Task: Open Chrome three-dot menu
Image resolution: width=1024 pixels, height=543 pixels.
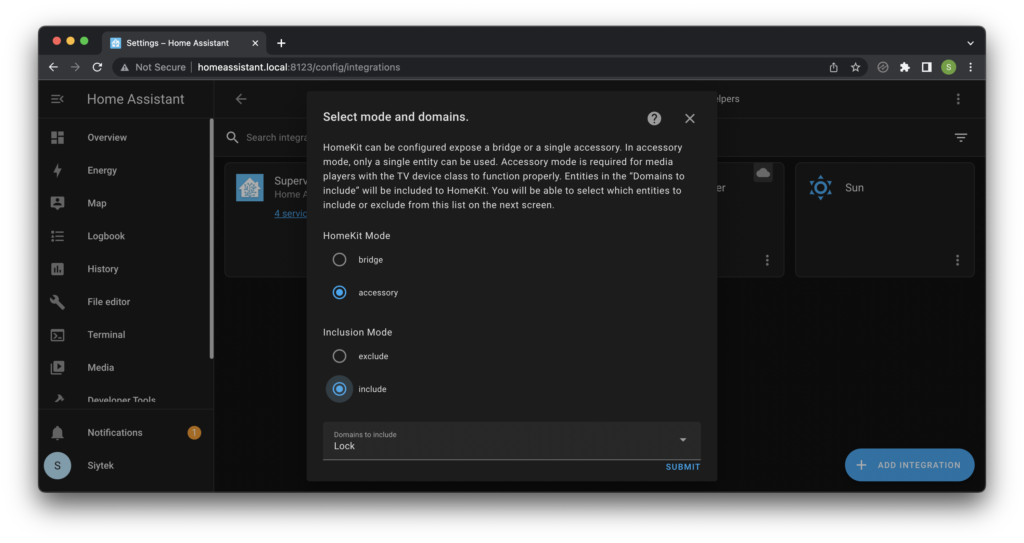Action: click(970, 67)
